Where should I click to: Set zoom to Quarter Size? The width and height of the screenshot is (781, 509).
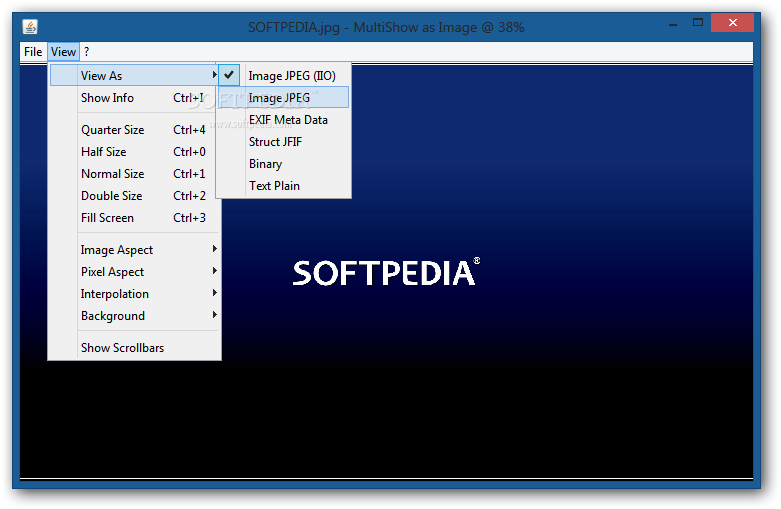coord(134,130)
